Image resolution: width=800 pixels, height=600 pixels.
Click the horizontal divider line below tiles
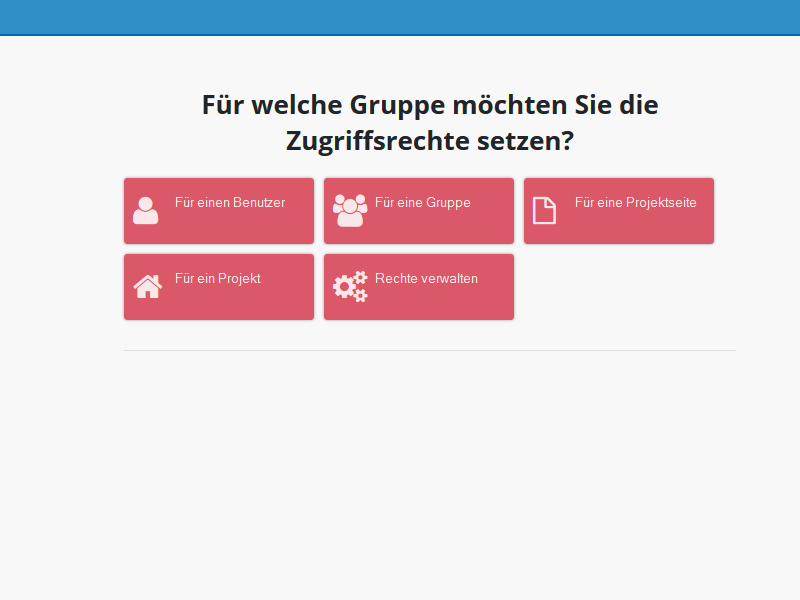[429, 351]
